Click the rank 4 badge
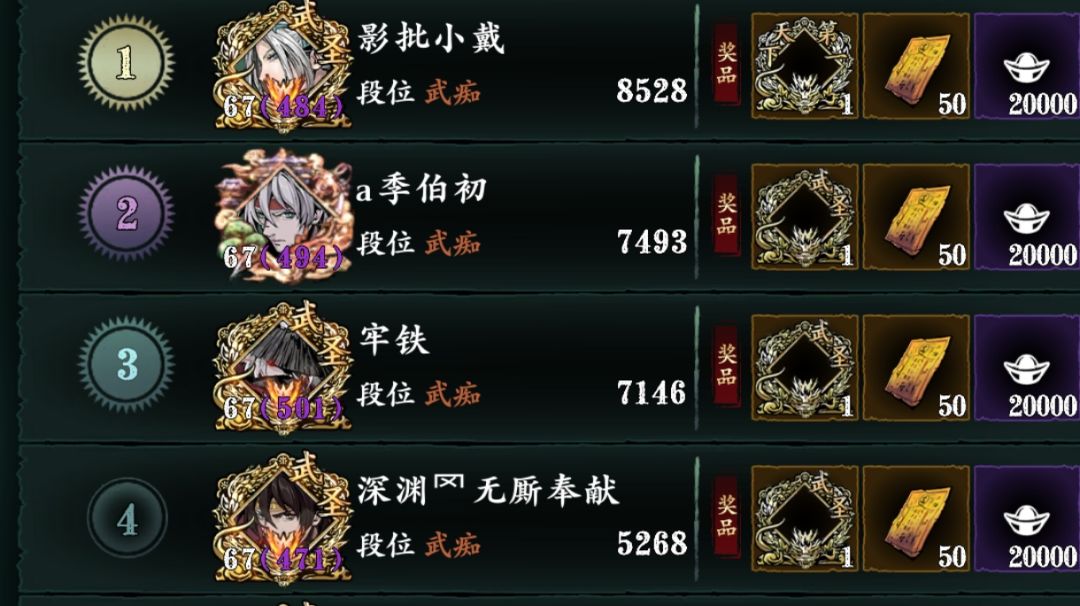 127,518
